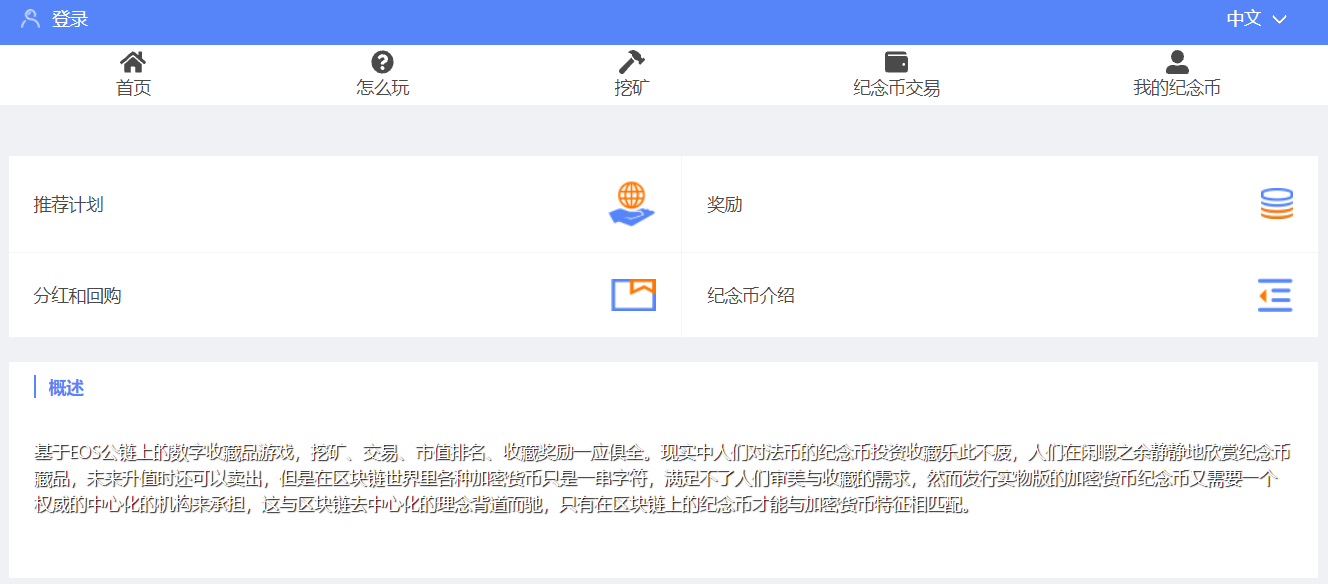Click the globe-in-hand icon for 推荐计划
This screenshot has width=1328, height=584.
631,204
